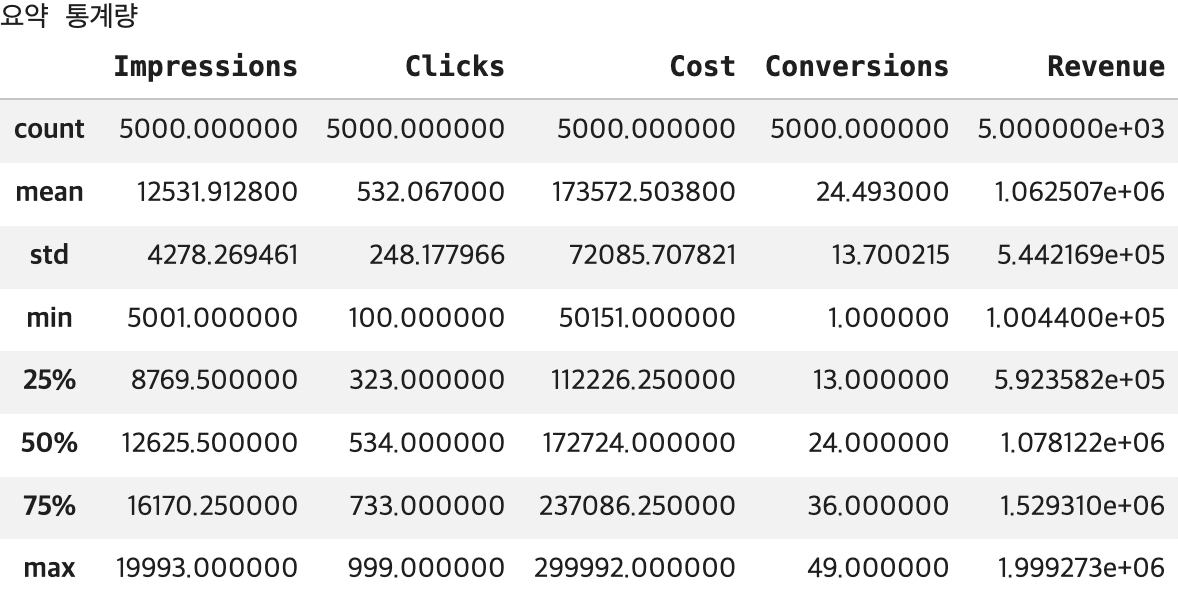This screenshot has height=603, width=1178.
Task: Select the Conversions column header
Action: tap(856, 66)
